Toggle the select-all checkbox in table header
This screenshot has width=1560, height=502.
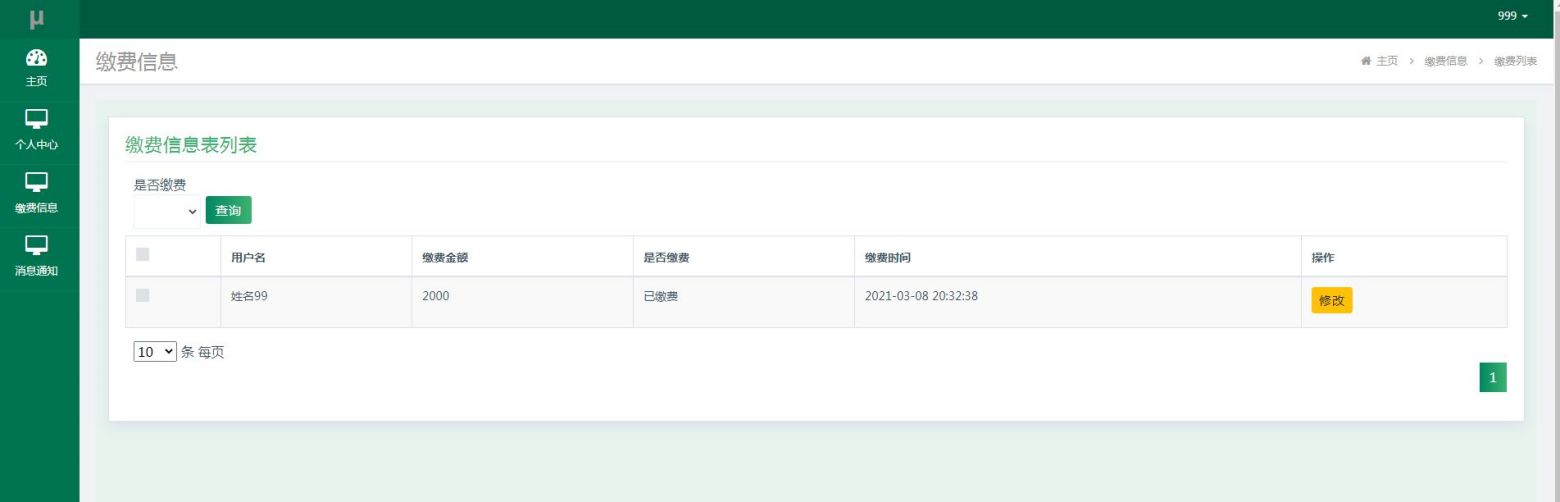[x=142, y=255]
